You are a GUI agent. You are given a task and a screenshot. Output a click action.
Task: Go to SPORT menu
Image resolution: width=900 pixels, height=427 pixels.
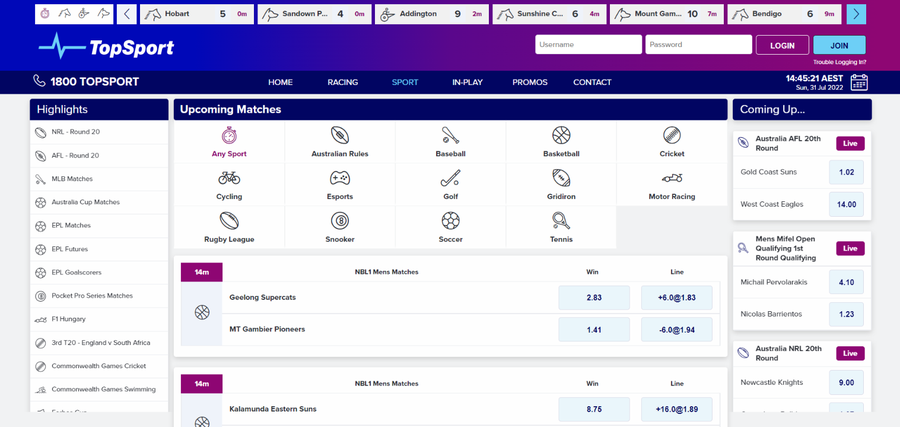click(x=405, y=82)
